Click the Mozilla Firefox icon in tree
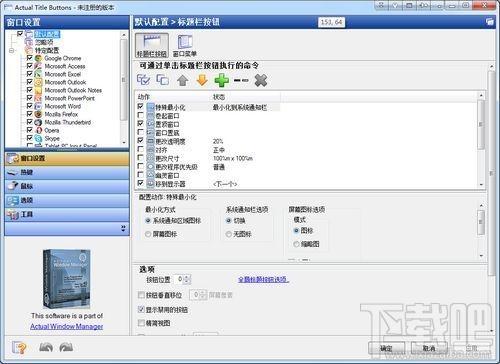Image resolution: width=500 pixels, height=364 pixels. click(x=39, y=114)
